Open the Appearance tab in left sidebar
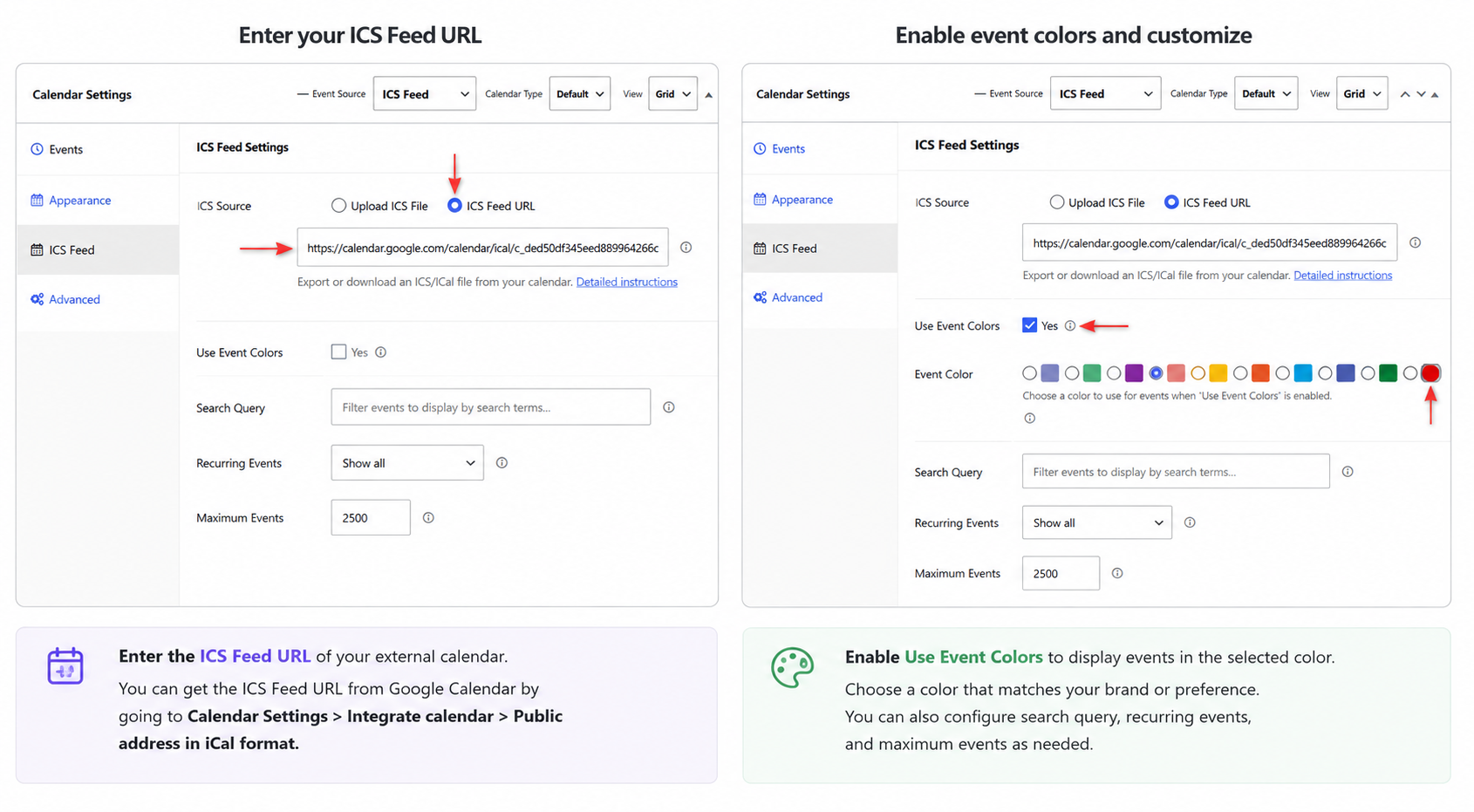The image size is (1474, 812). click(x=79, y=201)
